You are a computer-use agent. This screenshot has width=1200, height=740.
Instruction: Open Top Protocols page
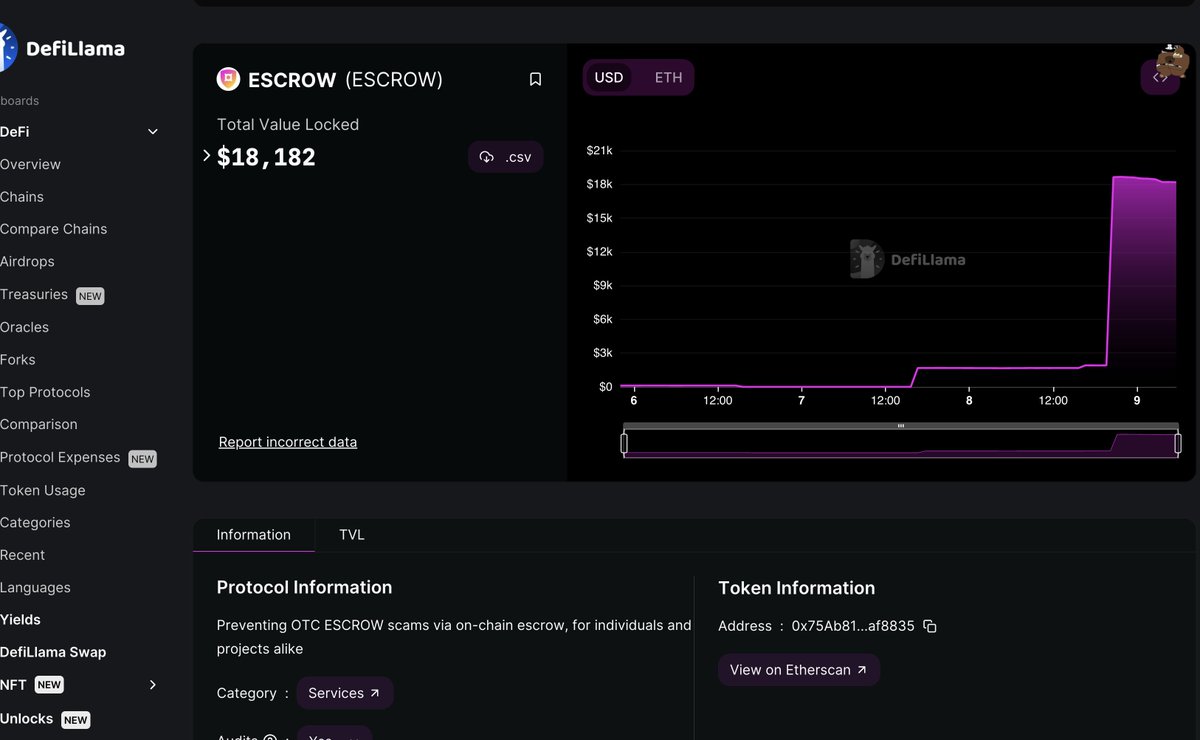(x=45, y=392)
